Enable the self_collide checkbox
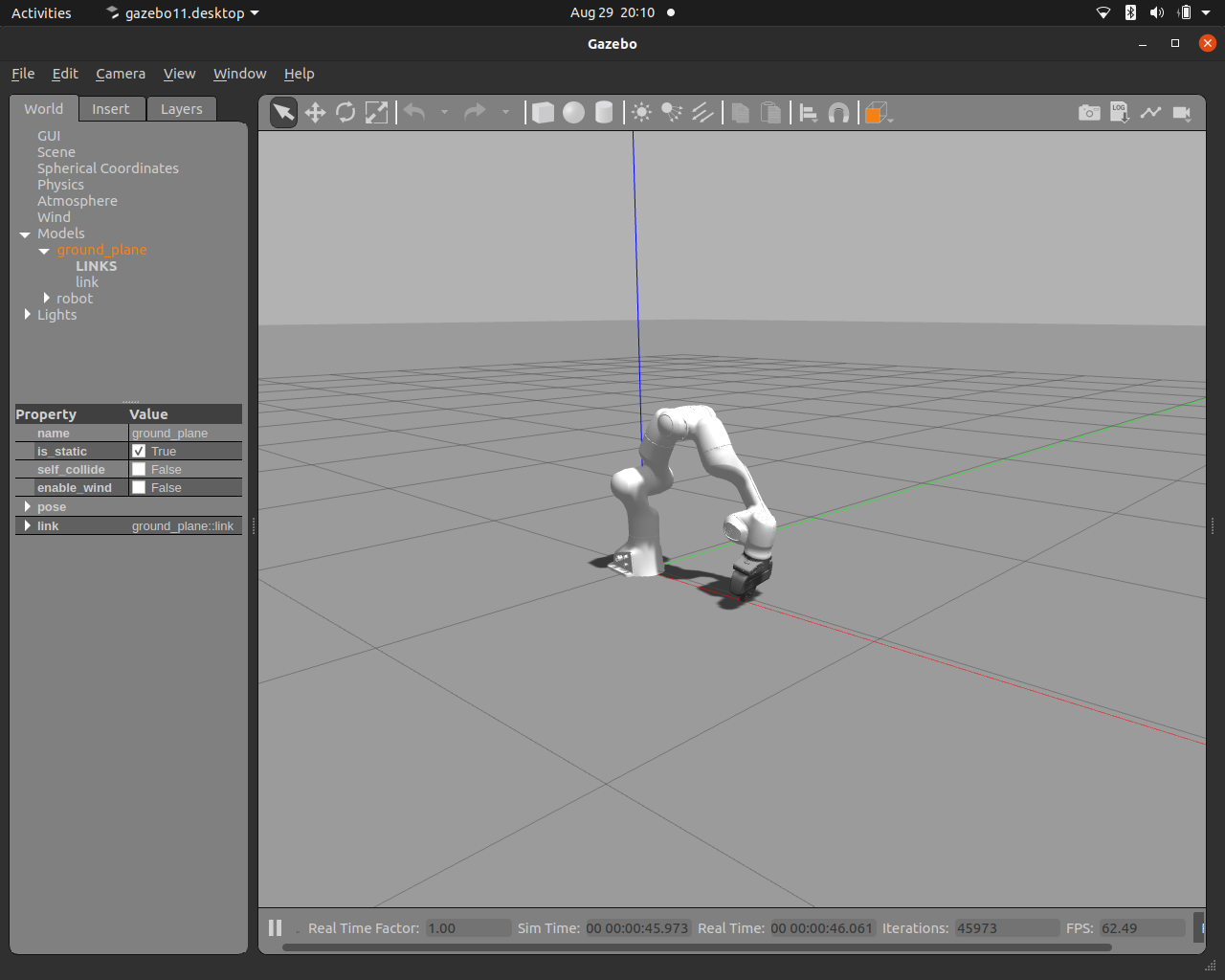Screen dimensions: 1225x980 139,469
